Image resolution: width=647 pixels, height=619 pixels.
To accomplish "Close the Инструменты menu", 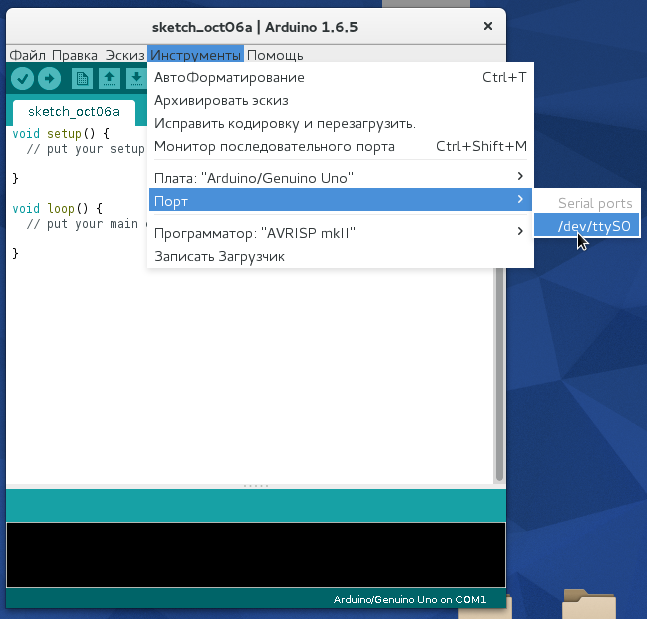I will (196, 55).
